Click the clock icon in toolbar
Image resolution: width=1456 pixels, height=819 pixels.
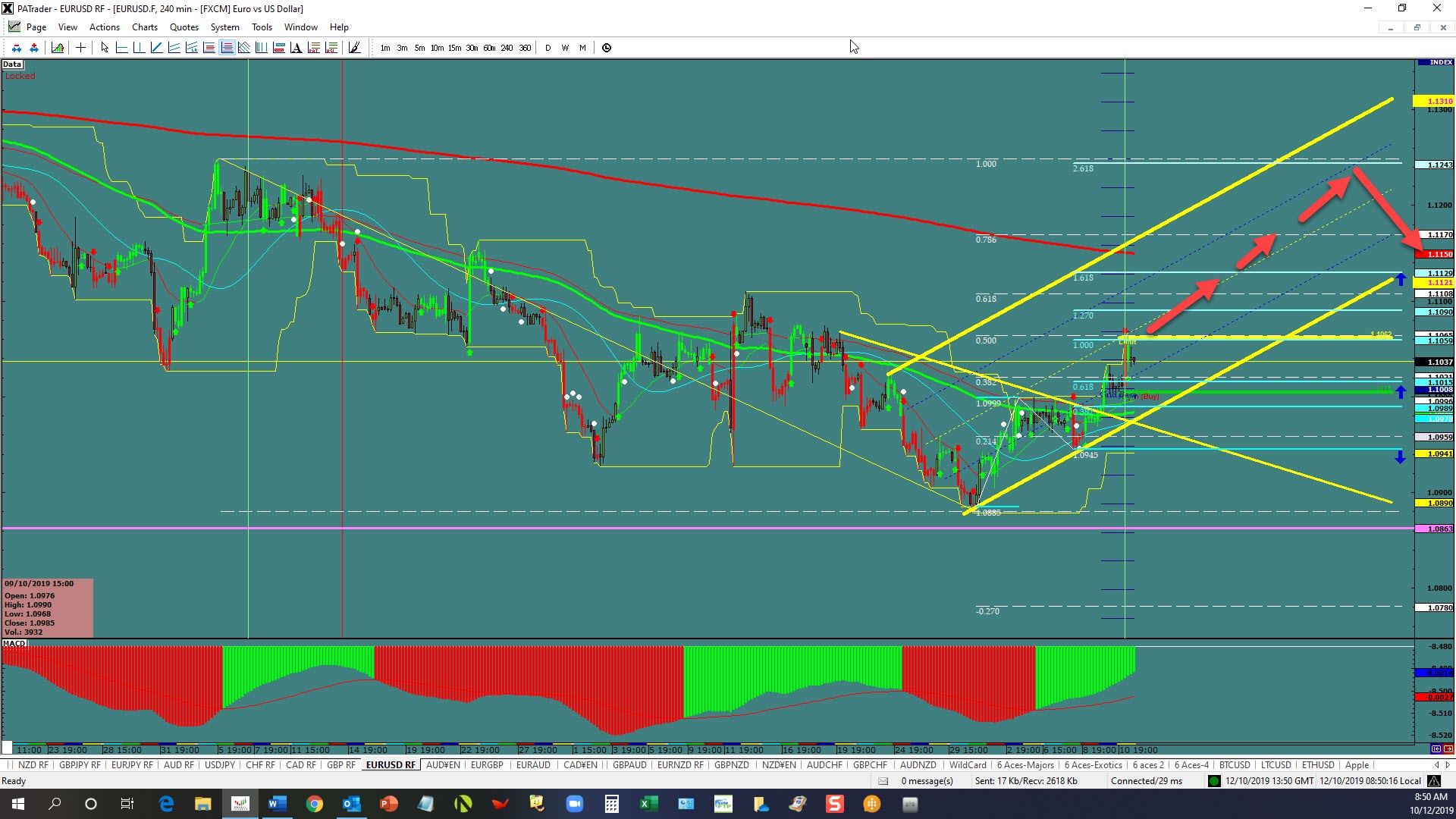click(x=607, y=48)
